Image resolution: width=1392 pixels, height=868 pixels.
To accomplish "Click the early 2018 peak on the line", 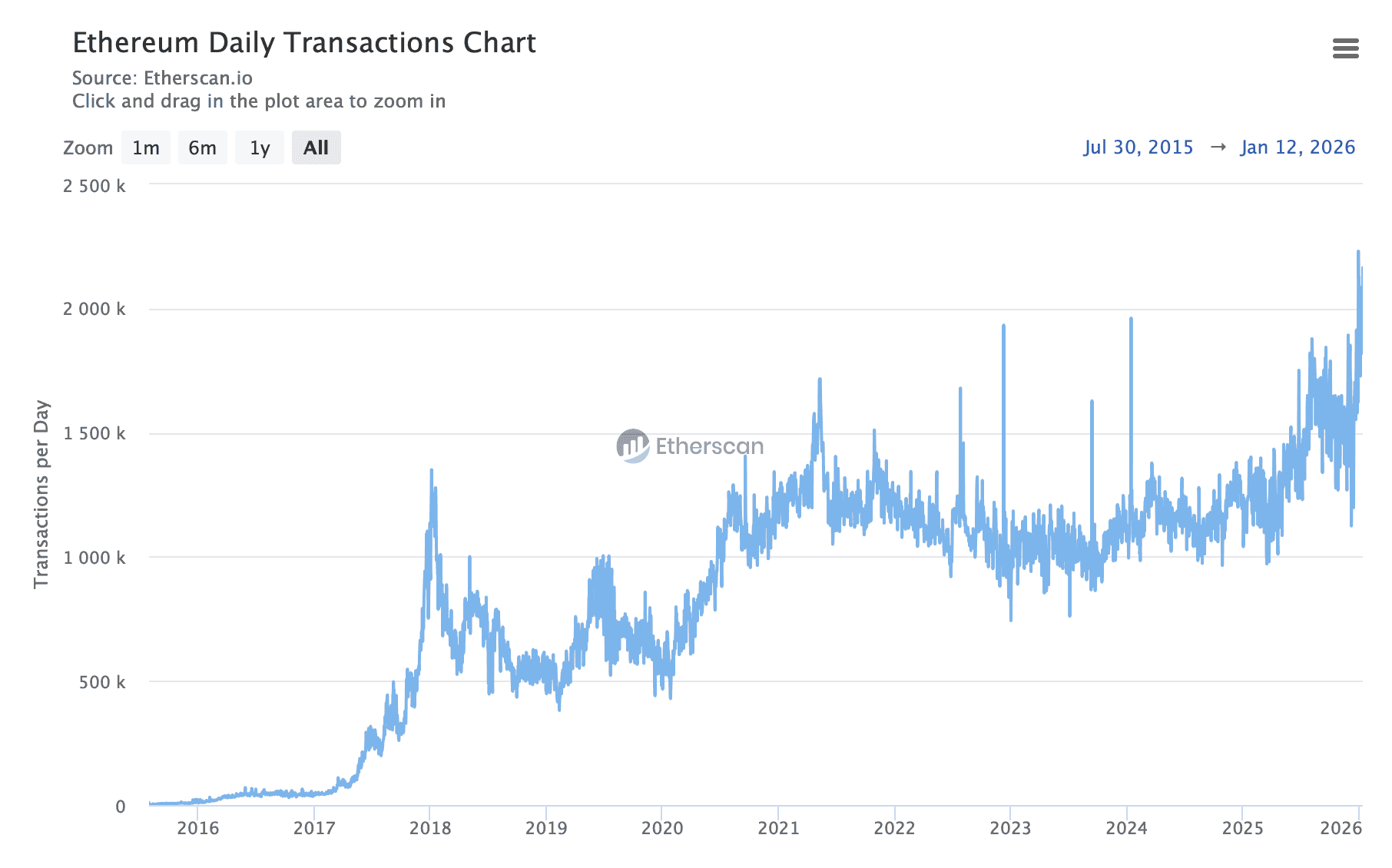I will click(432, 471).
